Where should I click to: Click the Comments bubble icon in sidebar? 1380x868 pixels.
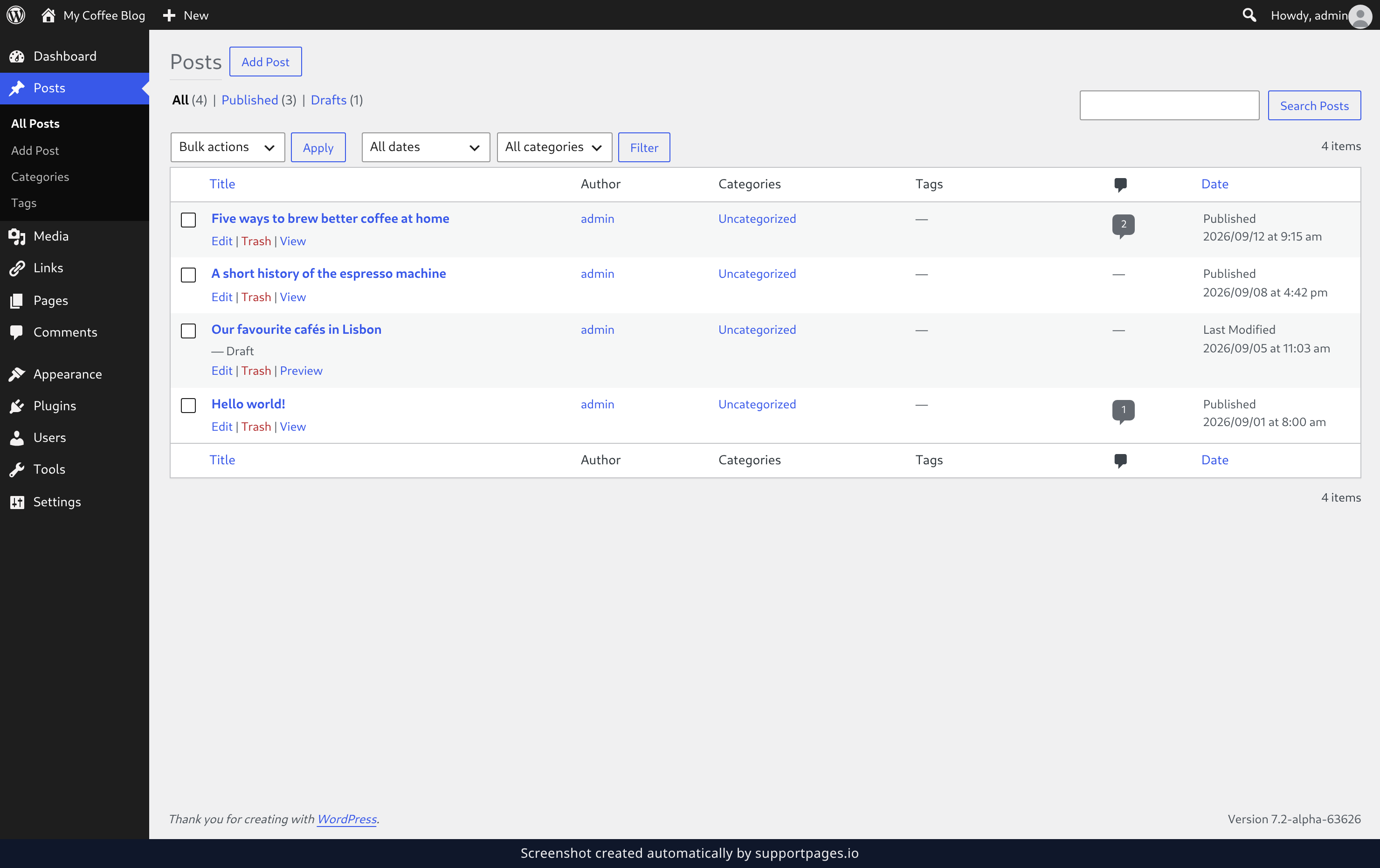coord(17,332)
